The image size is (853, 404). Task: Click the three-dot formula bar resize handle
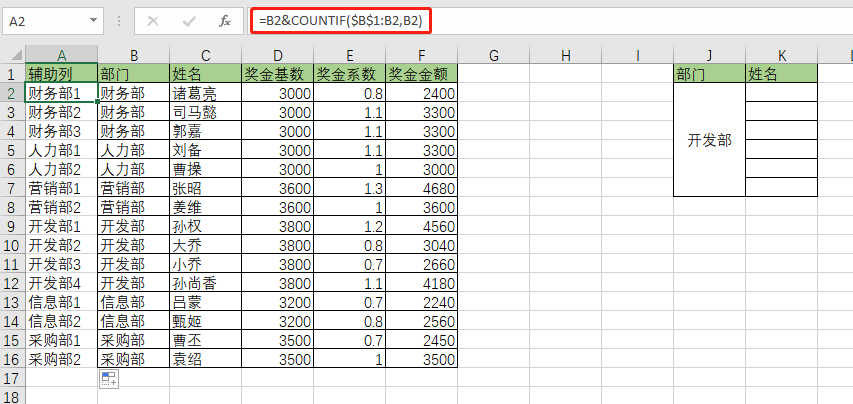pos(119,21)
